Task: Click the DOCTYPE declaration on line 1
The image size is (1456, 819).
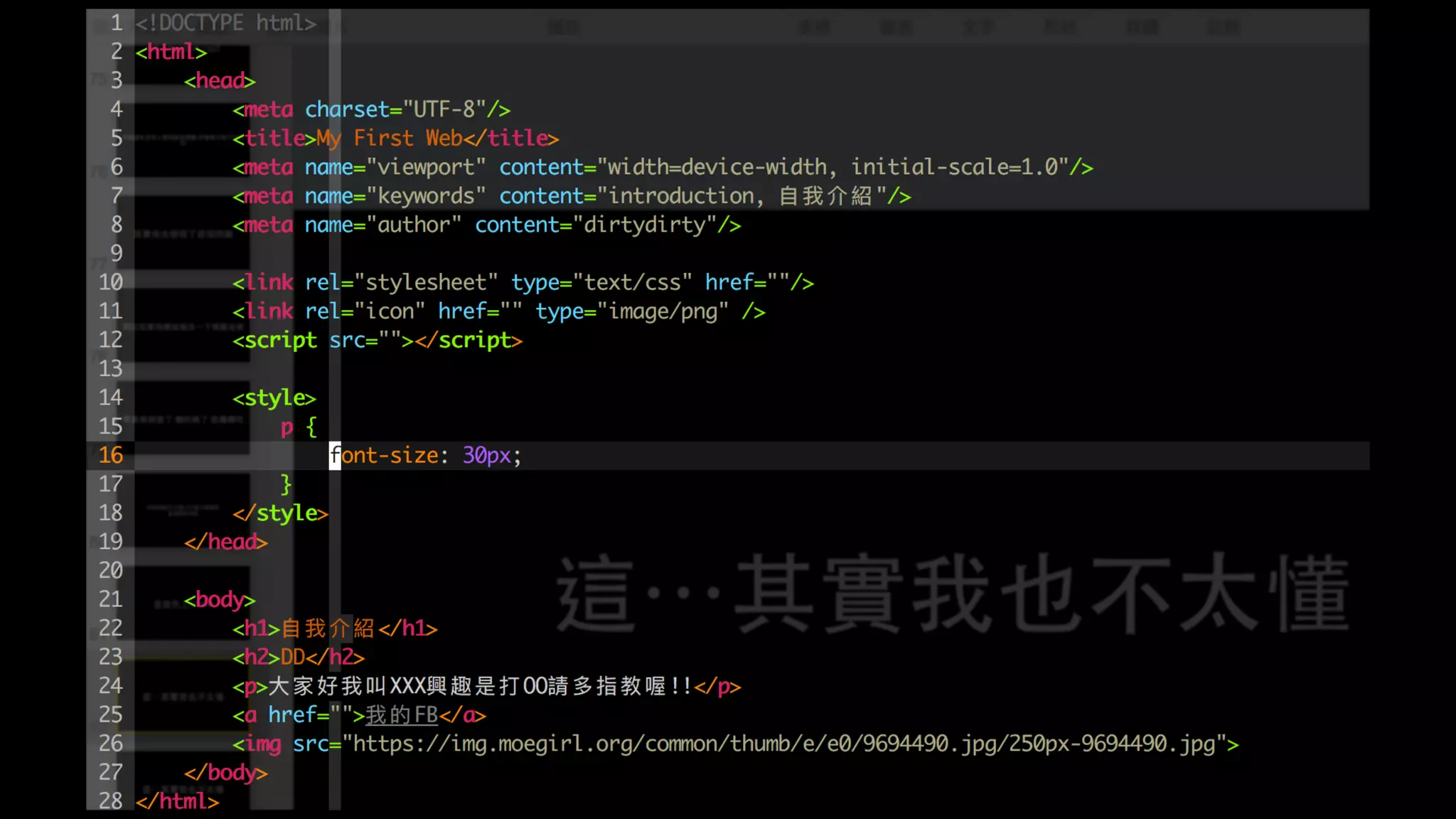Action: point(225,23)
